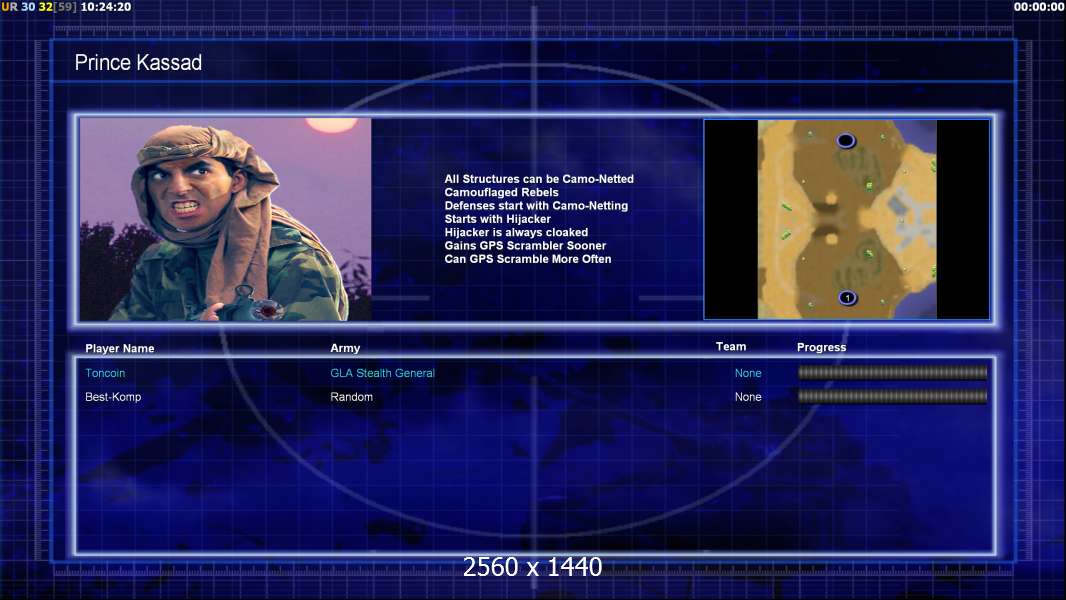Click the Prince Kassad portrait image
The image size is (1066, 600).
click(225, 219)
